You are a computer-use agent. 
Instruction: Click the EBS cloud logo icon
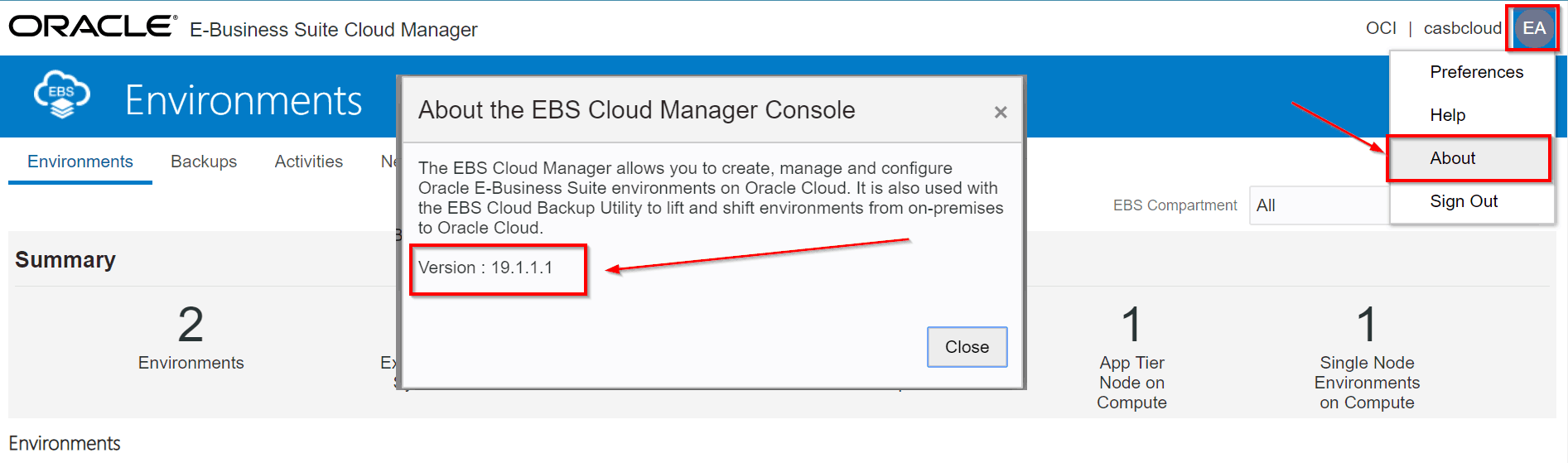tap(61, 94)
